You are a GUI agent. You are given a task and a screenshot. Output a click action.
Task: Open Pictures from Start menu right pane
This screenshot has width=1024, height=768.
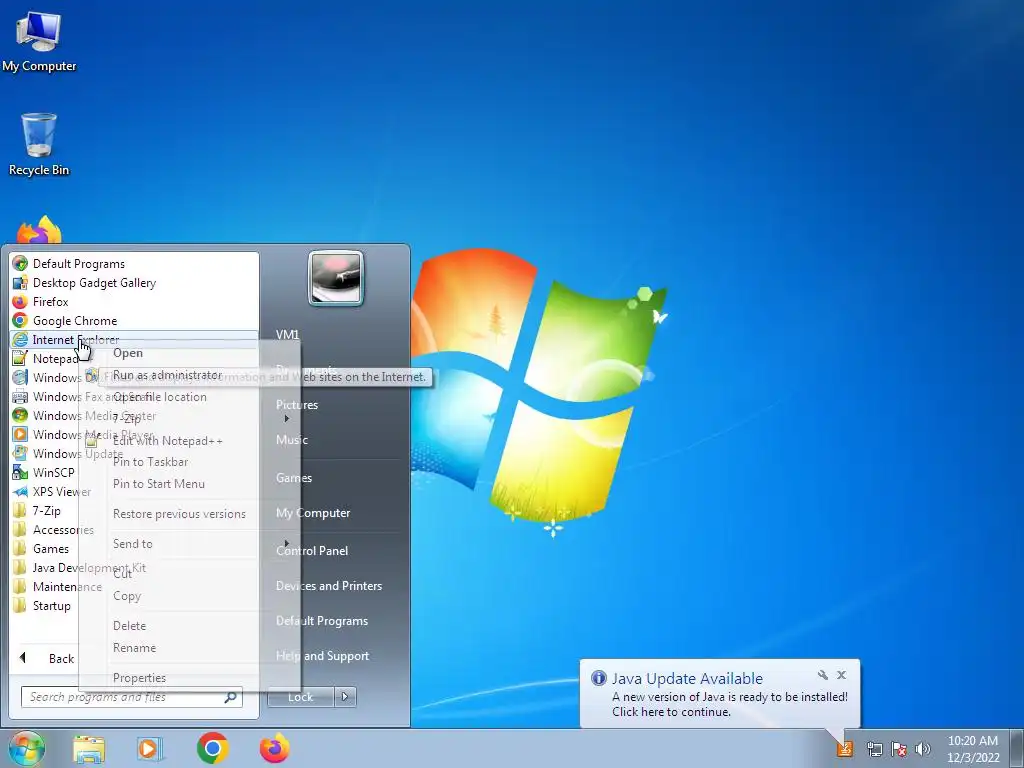point(297,405)
